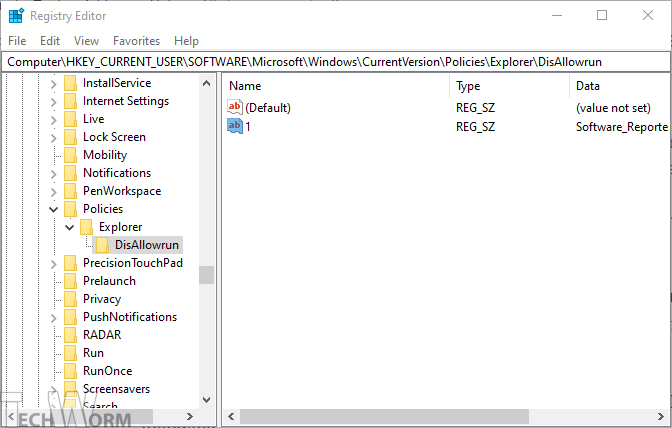Image resolution: width=672 pixels, height=428 pixels.
Task: Click the Internet Settings folder icon
Action: pos(70,101)
